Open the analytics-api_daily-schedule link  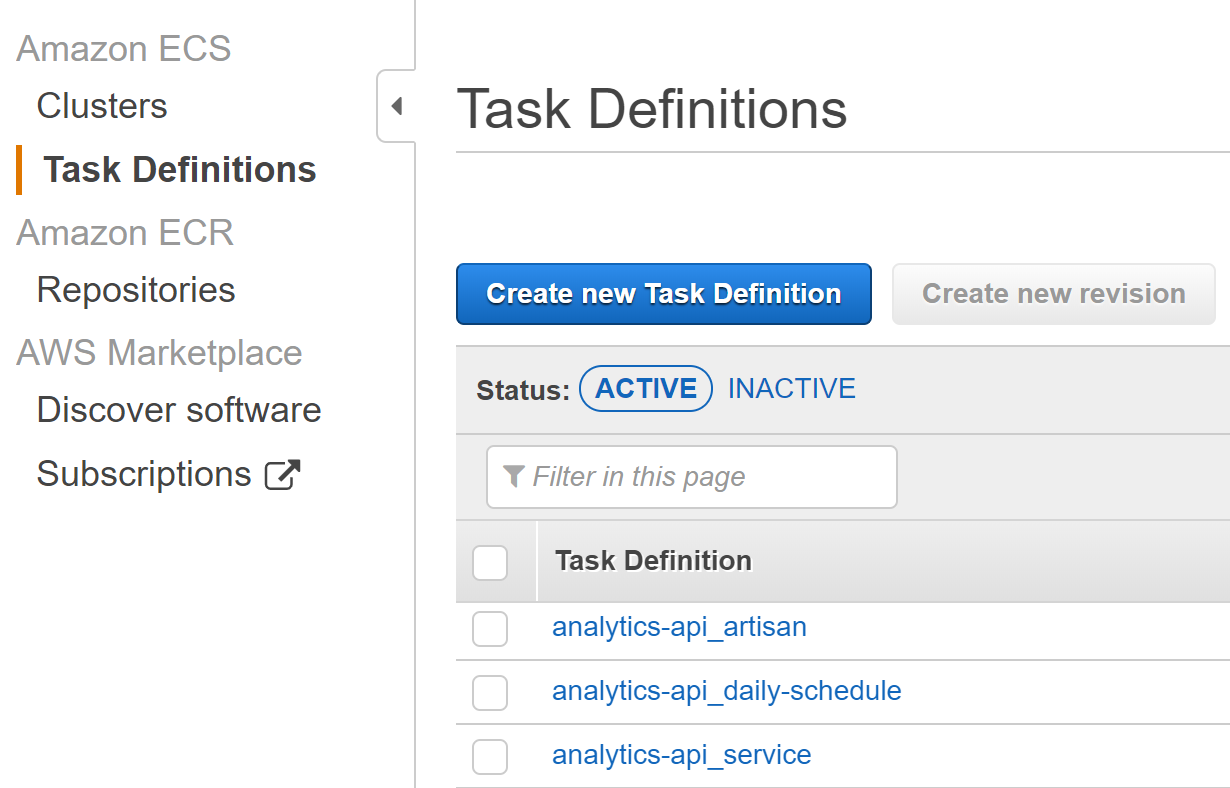pos(727,691)
